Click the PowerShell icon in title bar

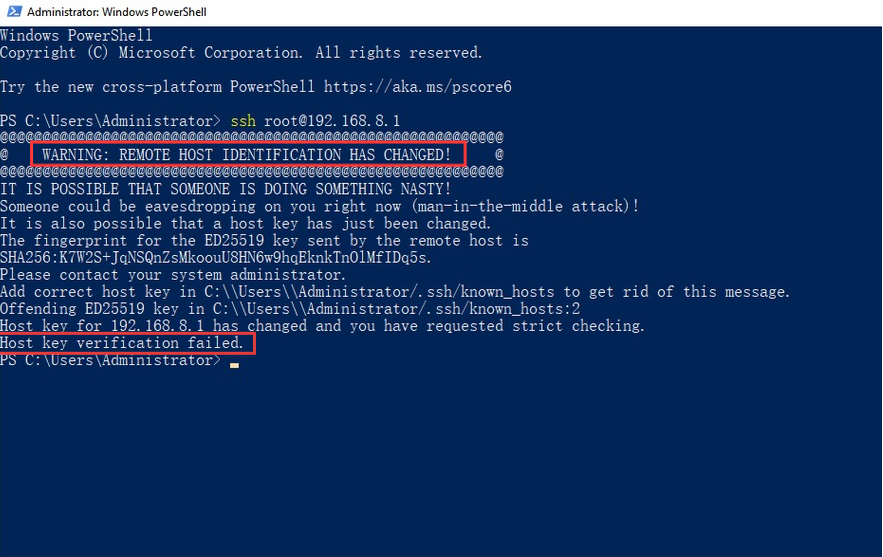[14, 11]
